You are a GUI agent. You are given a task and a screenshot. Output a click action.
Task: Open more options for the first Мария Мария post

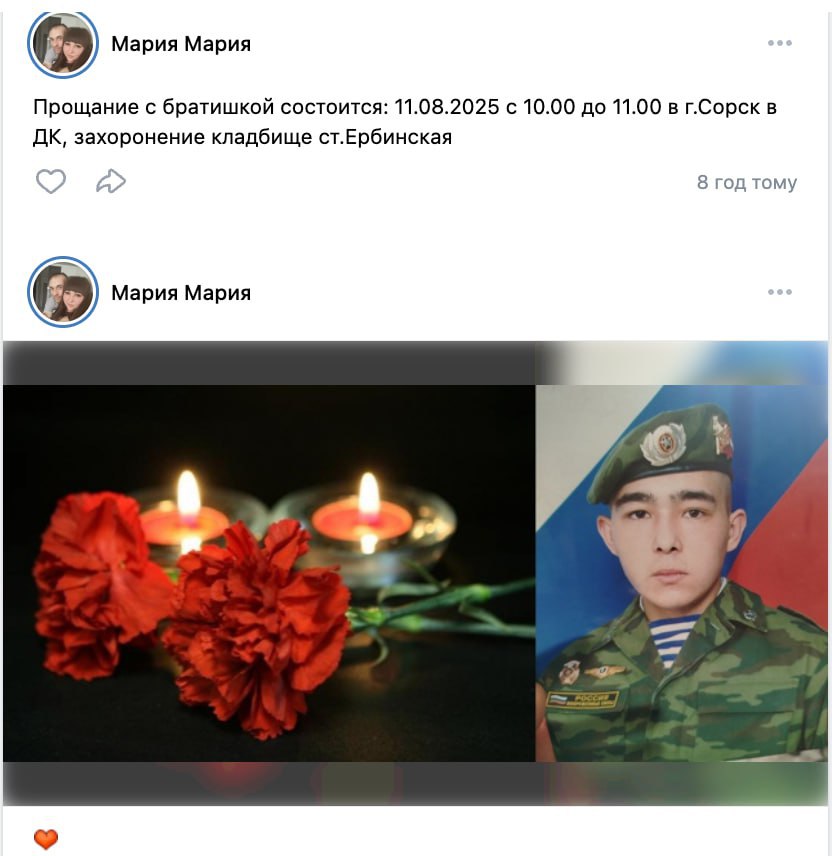780,43
